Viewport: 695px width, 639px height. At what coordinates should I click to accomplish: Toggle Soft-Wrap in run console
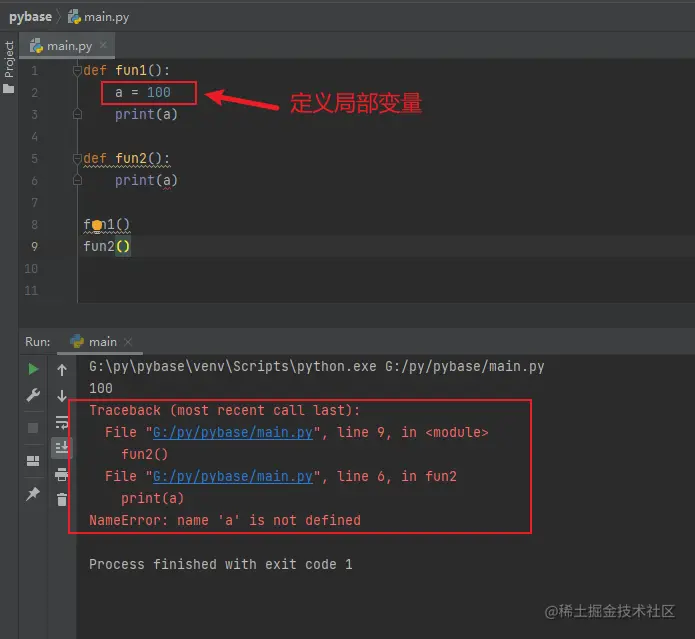[x=62, y=422]
